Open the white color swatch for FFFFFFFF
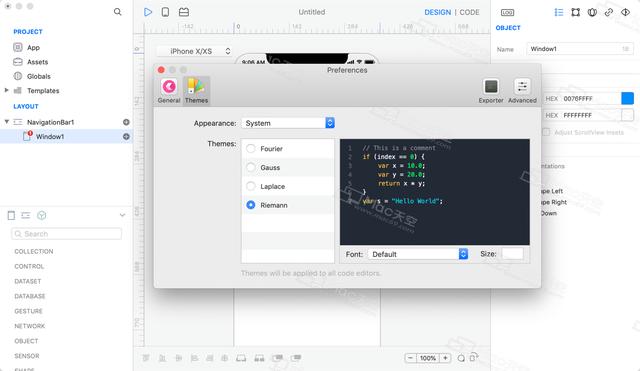Image resolution: width=640 pixels, height=371 pixels. [627, 115]
